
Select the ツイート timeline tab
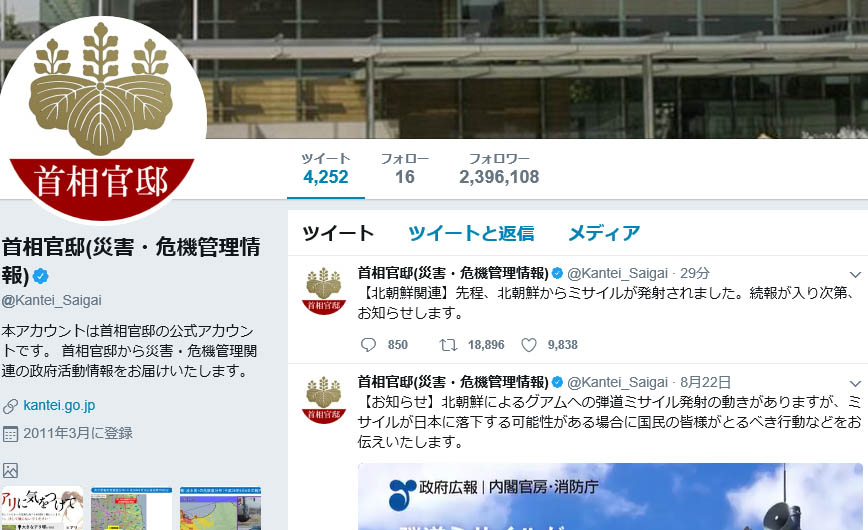(338, 233)
